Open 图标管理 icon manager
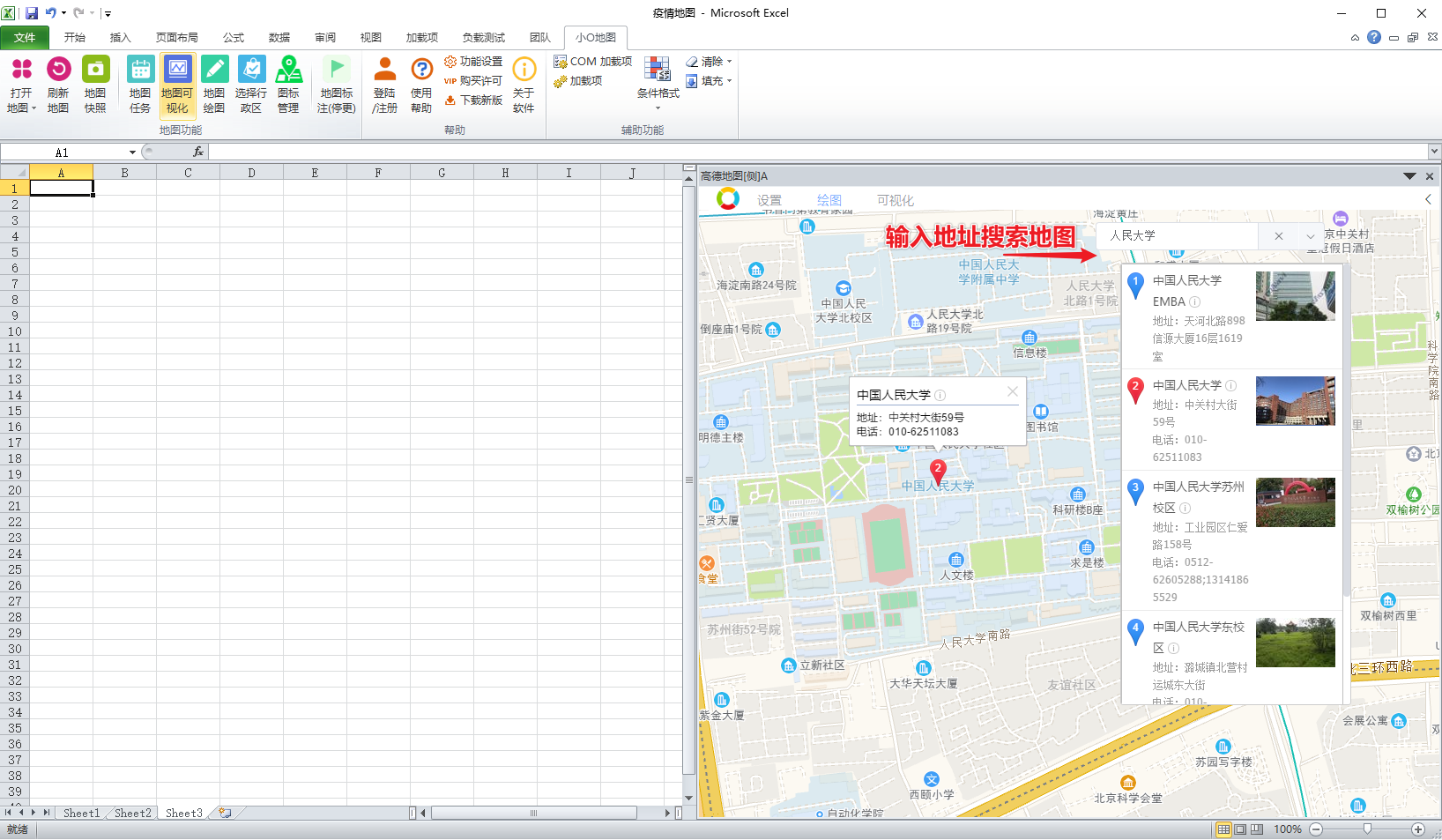 point(288,85)
